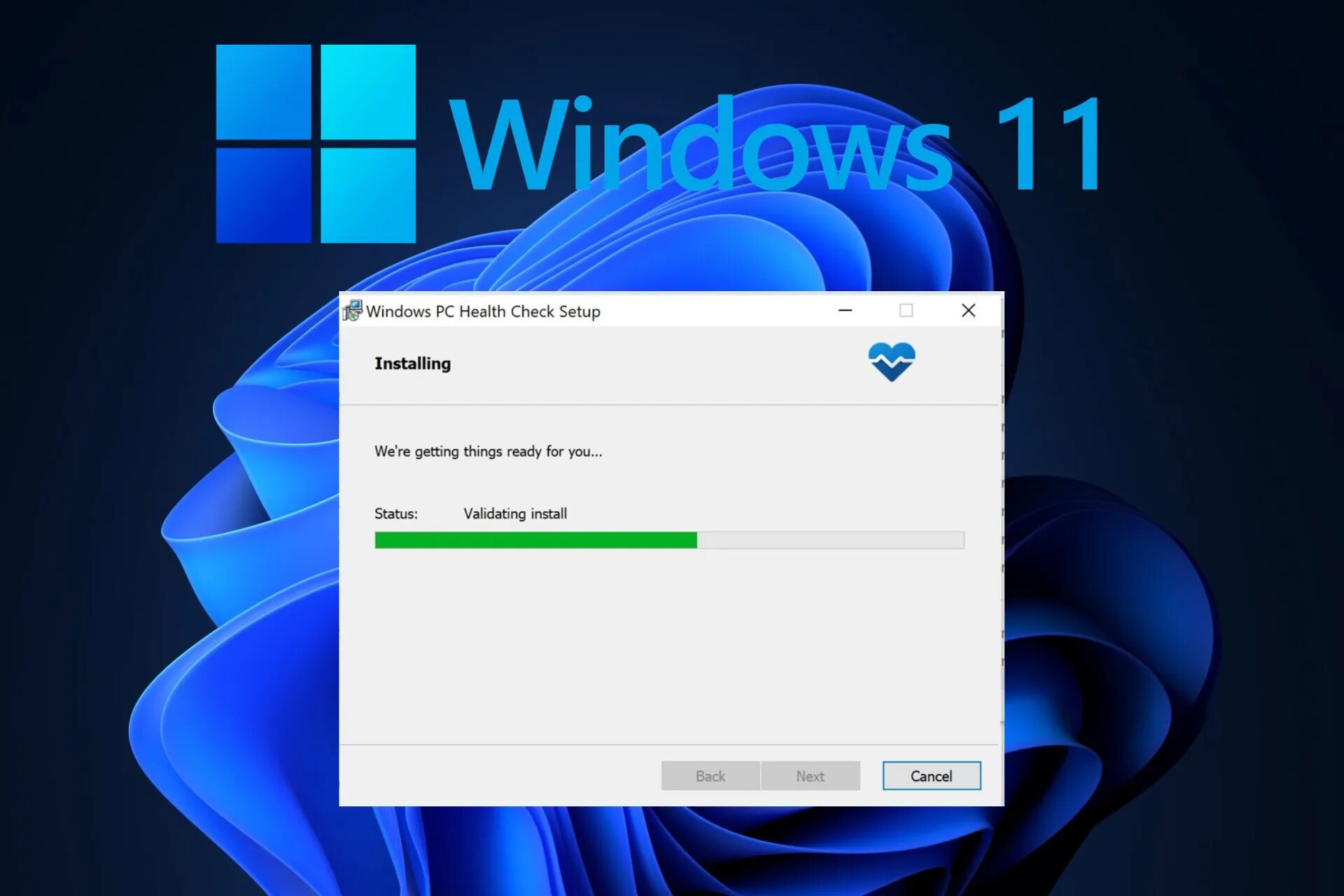Minimize the Health Check Setup window

tap(846, 310)
